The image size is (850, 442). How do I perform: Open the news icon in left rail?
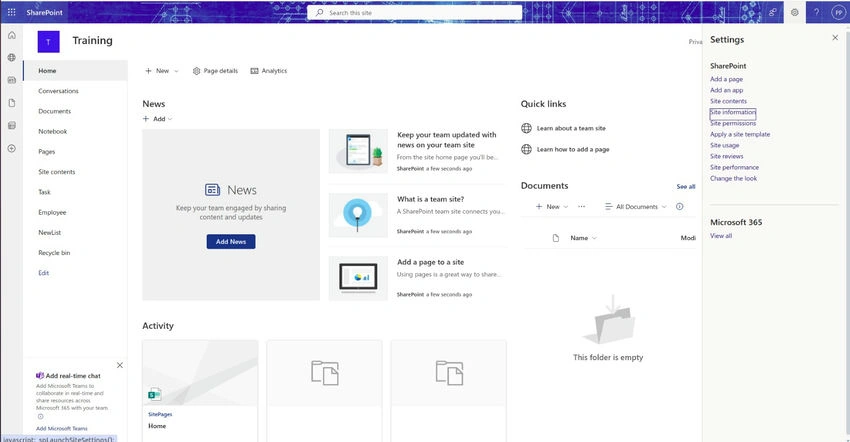(11, 80)
